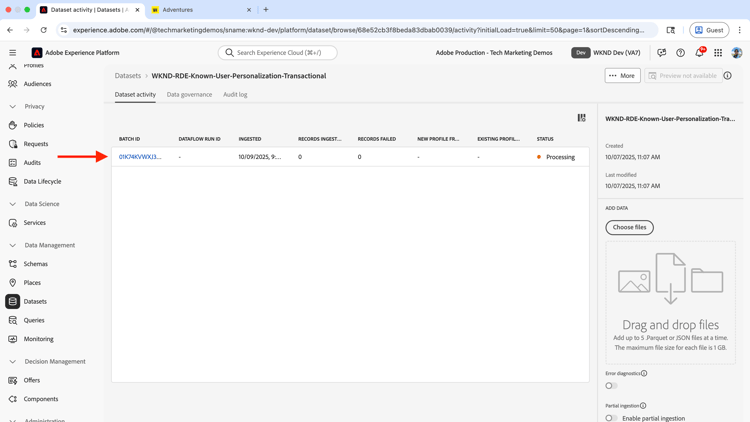The image size is (750, 422).
Task: Click DATAFLOW RUN ID column header
Action: point(199,139)
